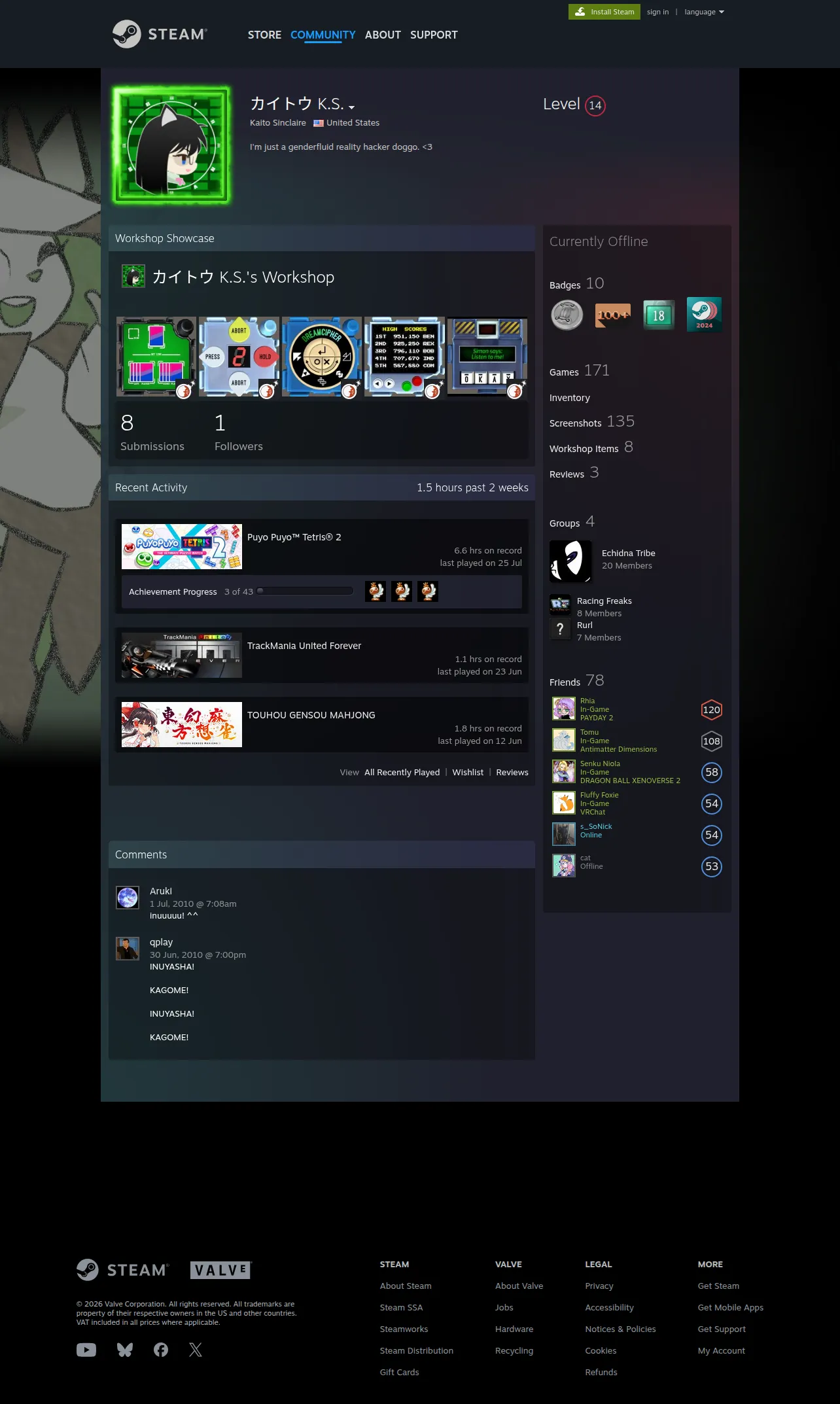
Task: Open Aruki's commenter avatar
Action: tap(128, 898)
